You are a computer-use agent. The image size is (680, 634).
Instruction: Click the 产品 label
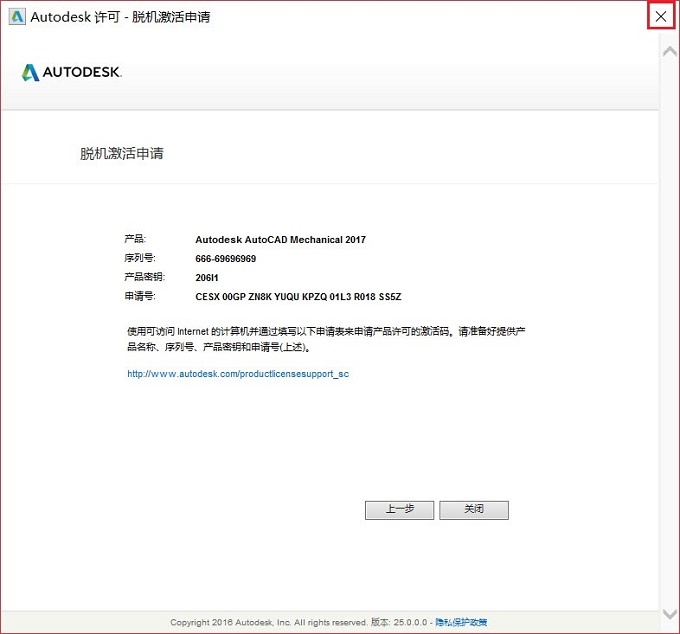pyautogui.click(x=135, y=239)
